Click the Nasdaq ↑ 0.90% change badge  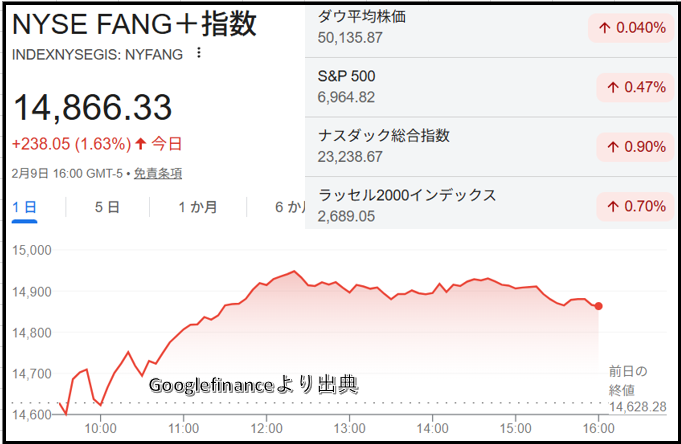point(632,147)
